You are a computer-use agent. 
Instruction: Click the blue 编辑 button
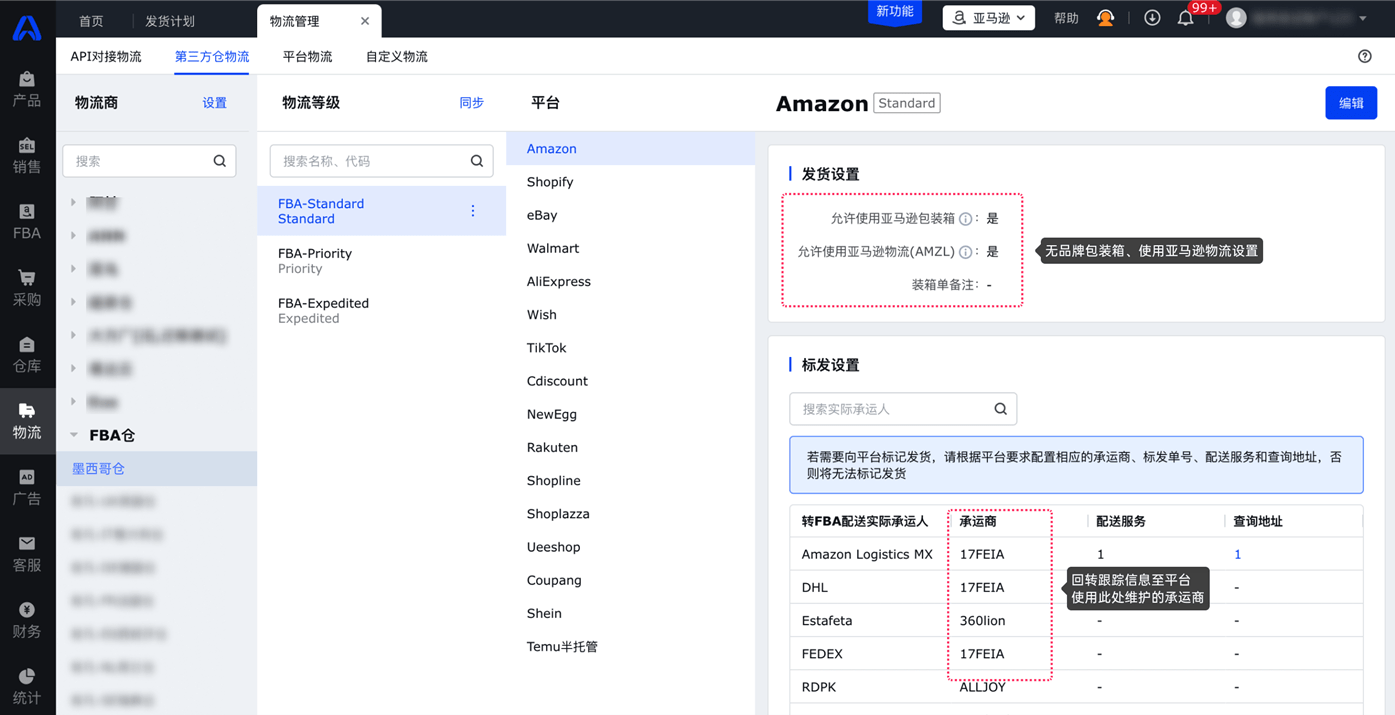click(x=1350, y=103)
